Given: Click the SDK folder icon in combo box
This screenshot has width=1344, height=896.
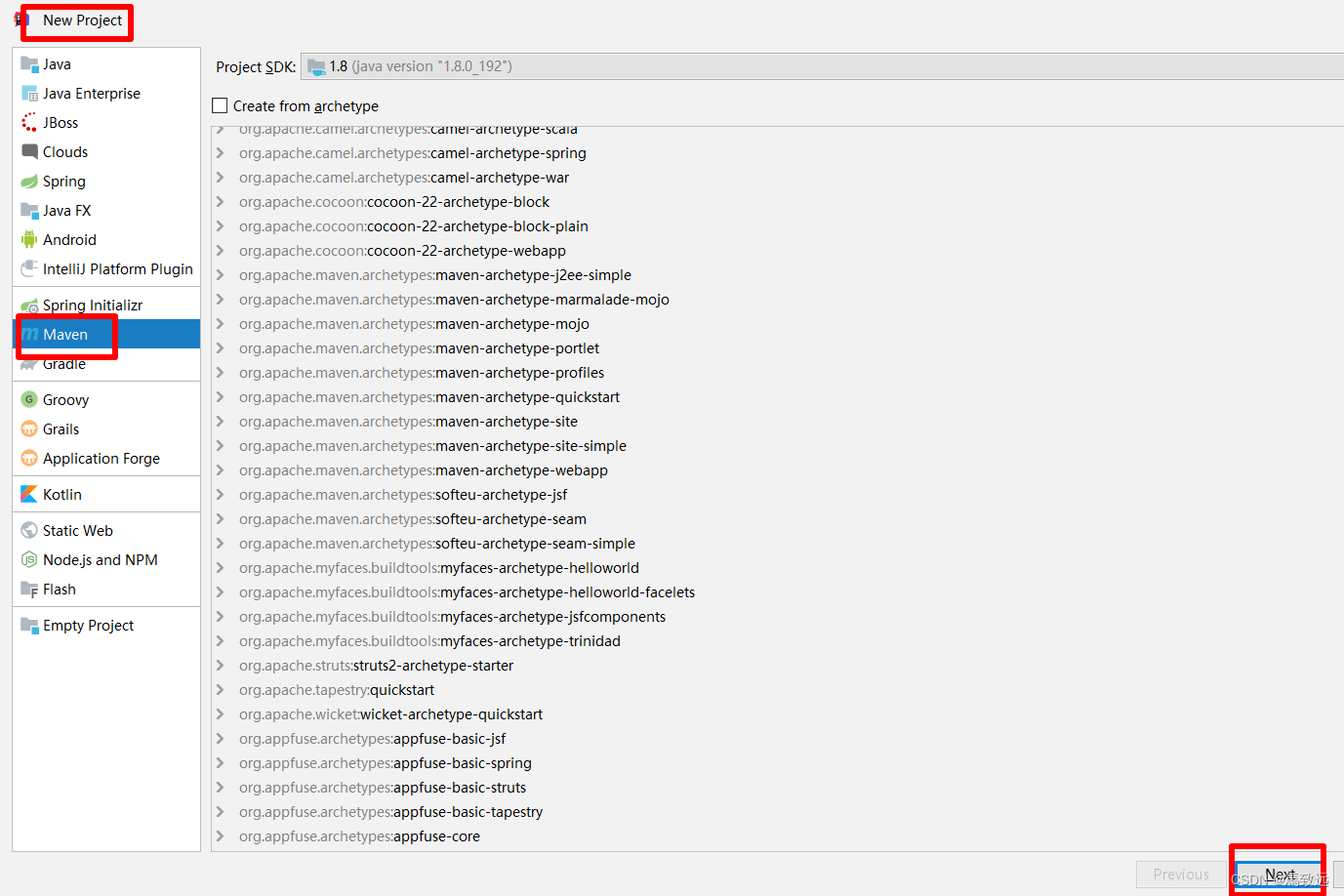Looking at the screenshot, I should pyautogui.click(x=316, y=66).
